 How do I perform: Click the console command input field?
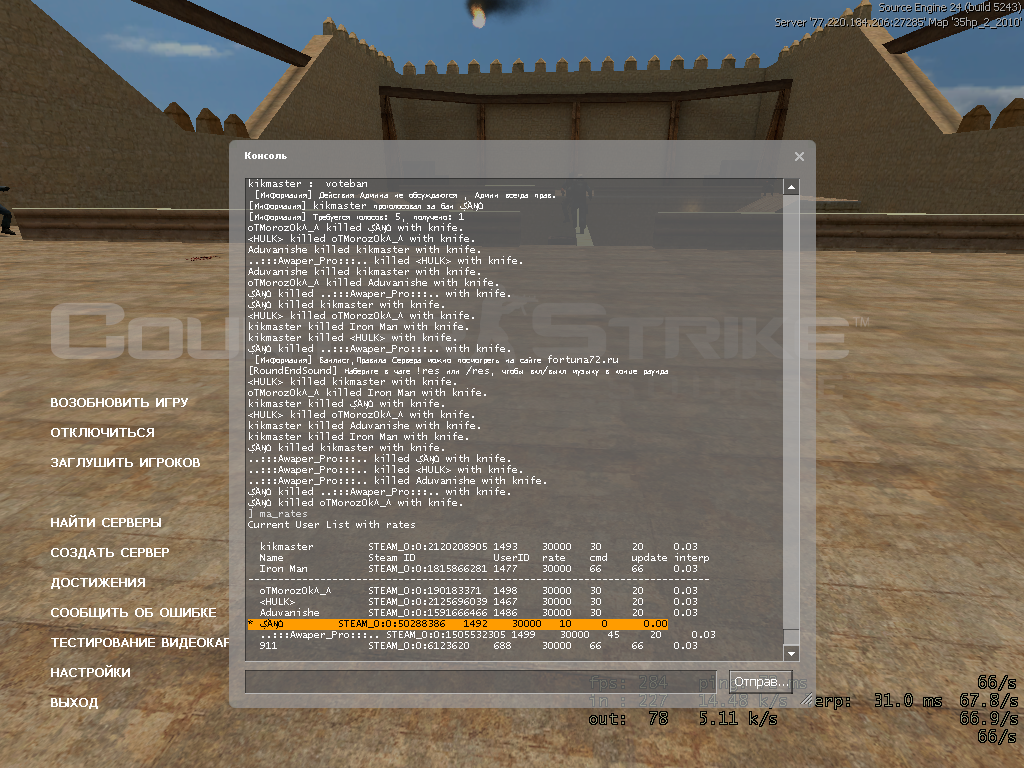pos(481,682)
